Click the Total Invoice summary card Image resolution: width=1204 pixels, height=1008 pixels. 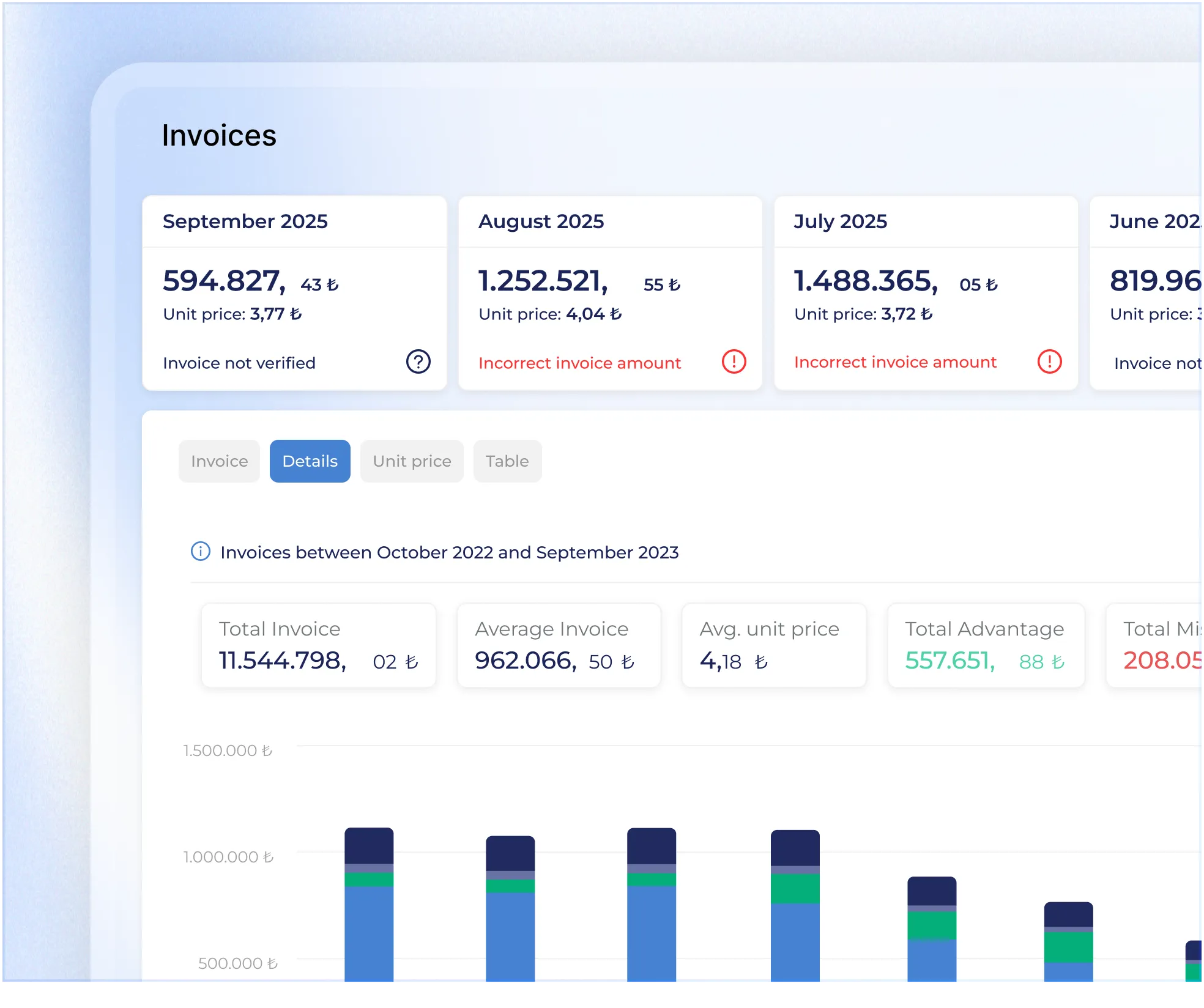[x=319, y=645]
